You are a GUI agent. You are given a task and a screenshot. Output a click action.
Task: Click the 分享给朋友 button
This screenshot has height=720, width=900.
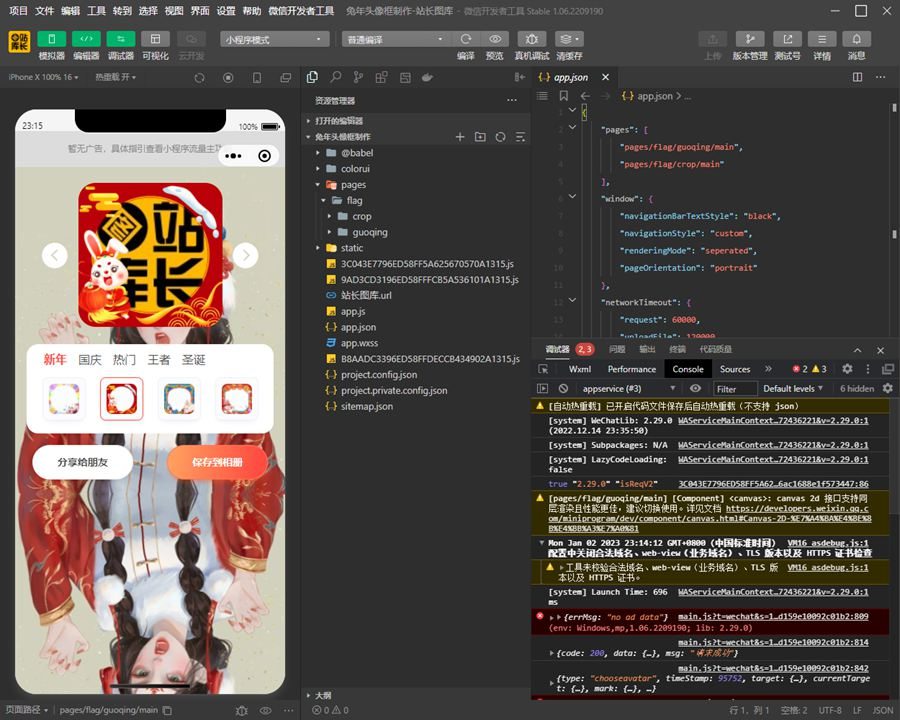[83, 462]
